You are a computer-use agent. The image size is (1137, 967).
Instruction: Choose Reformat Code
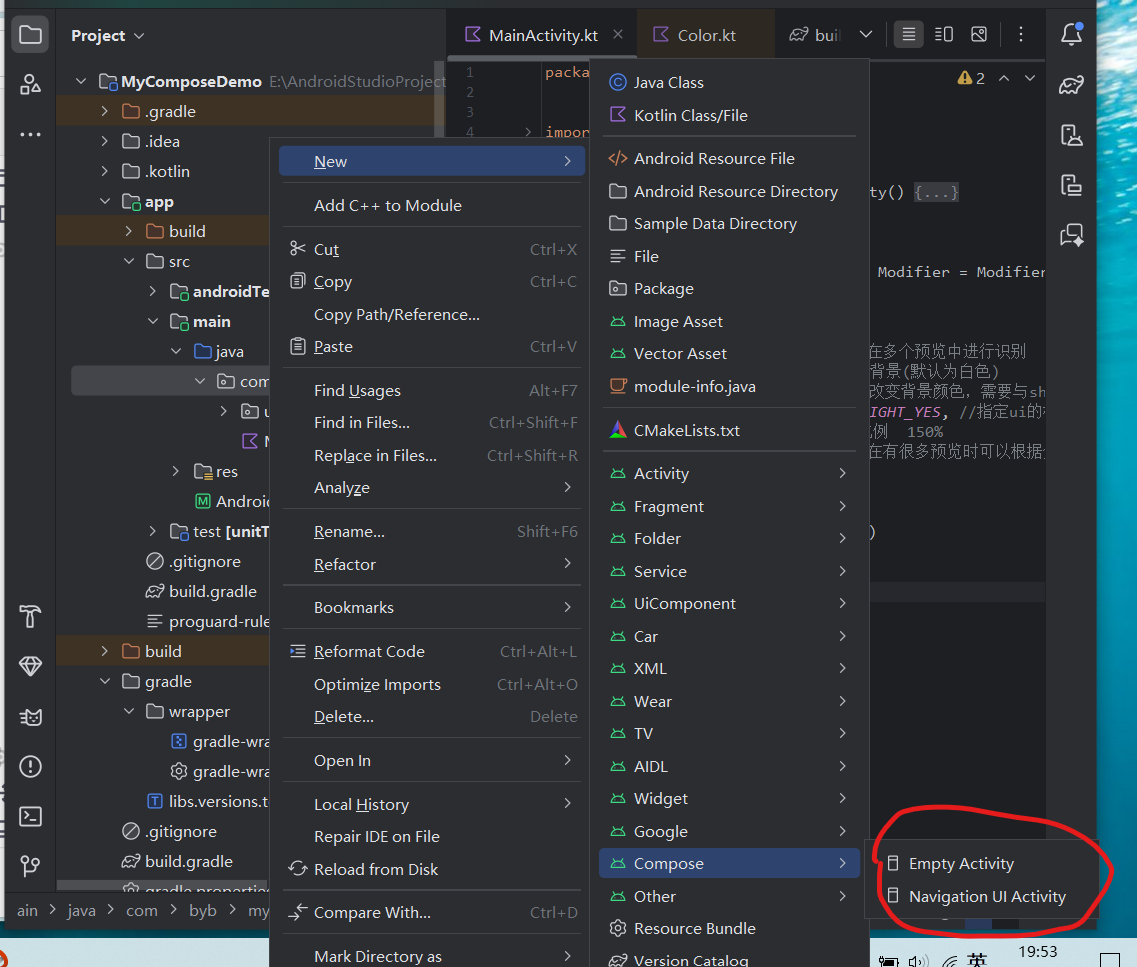coord(431,652)
